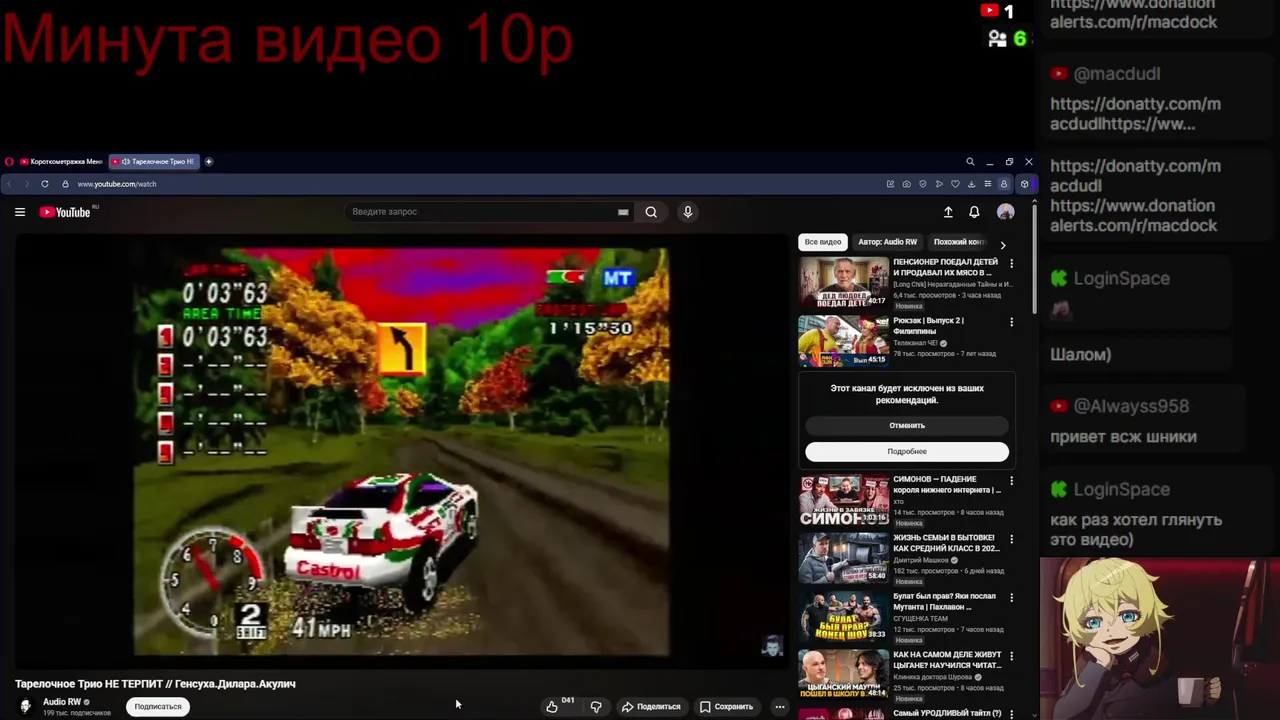Go back with the browser back arrow
The width and height of the screenshot is (1280, 720).
point(10,184)
